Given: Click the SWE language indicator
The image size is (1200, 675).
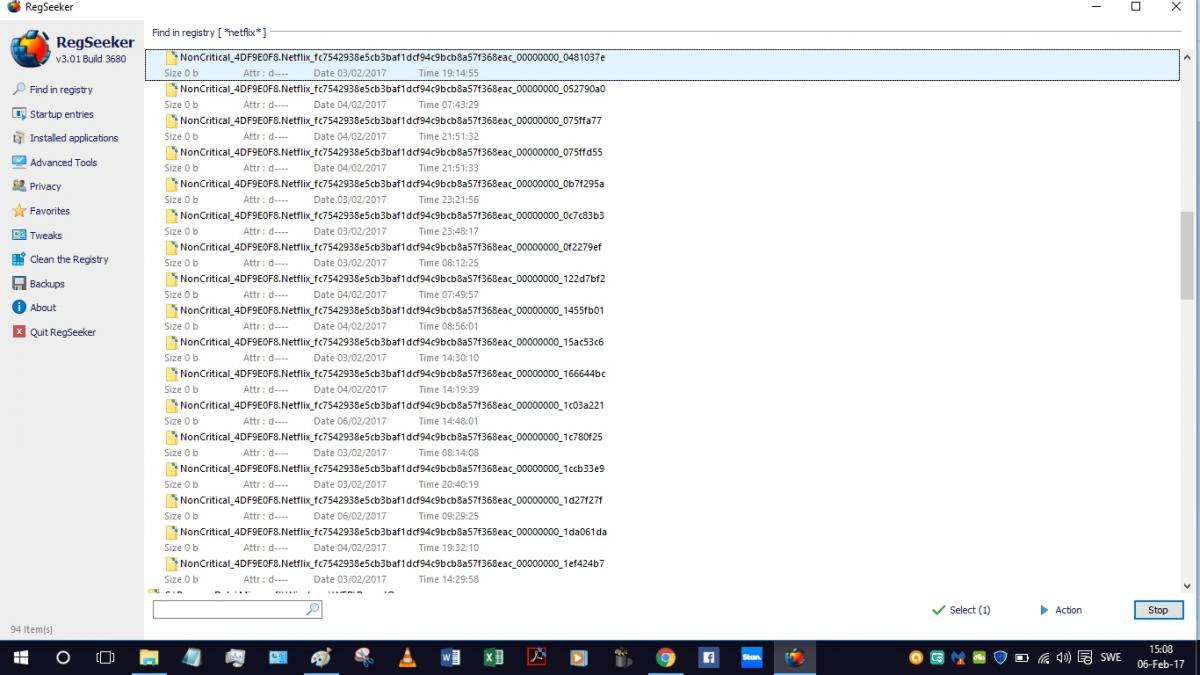Looking at the screenshot, I should [1110, 658].
